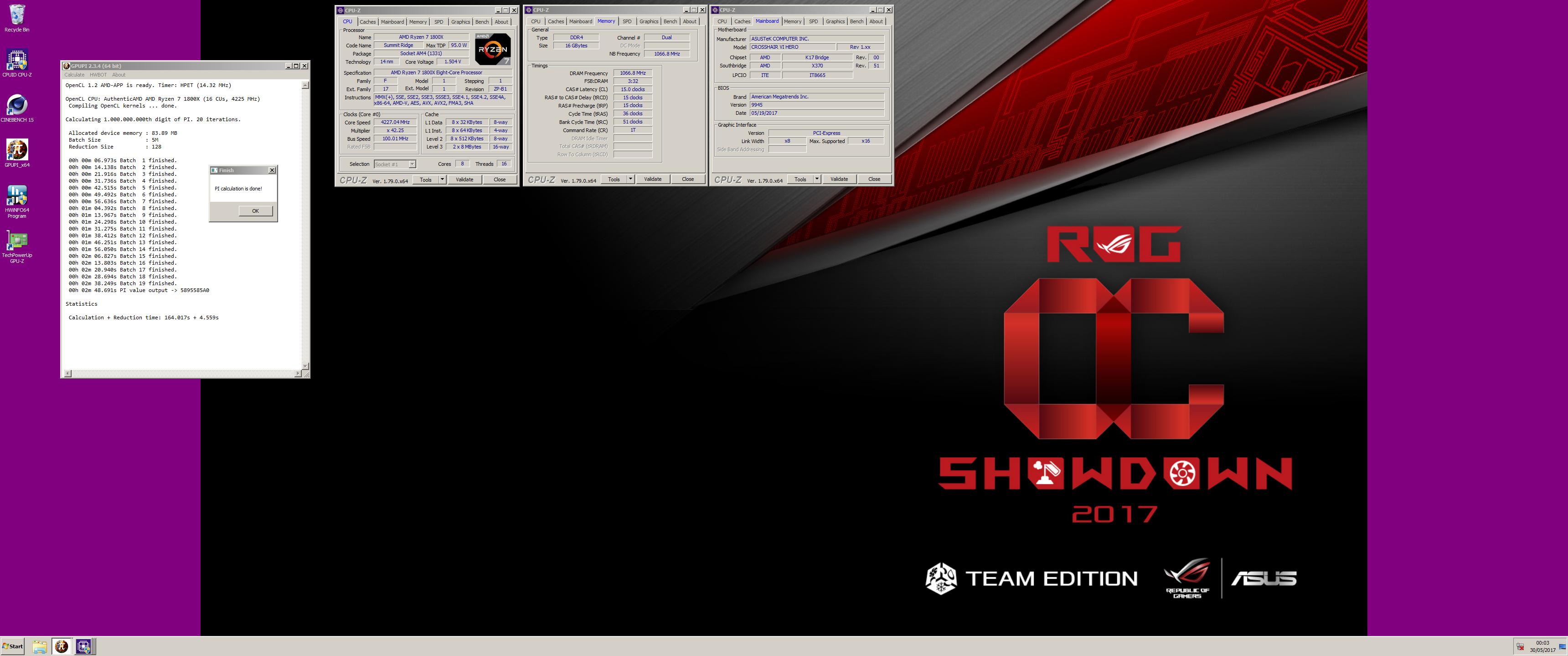
Task: Open HWBOT menu in GPUPI
Action: pos(98,75)
